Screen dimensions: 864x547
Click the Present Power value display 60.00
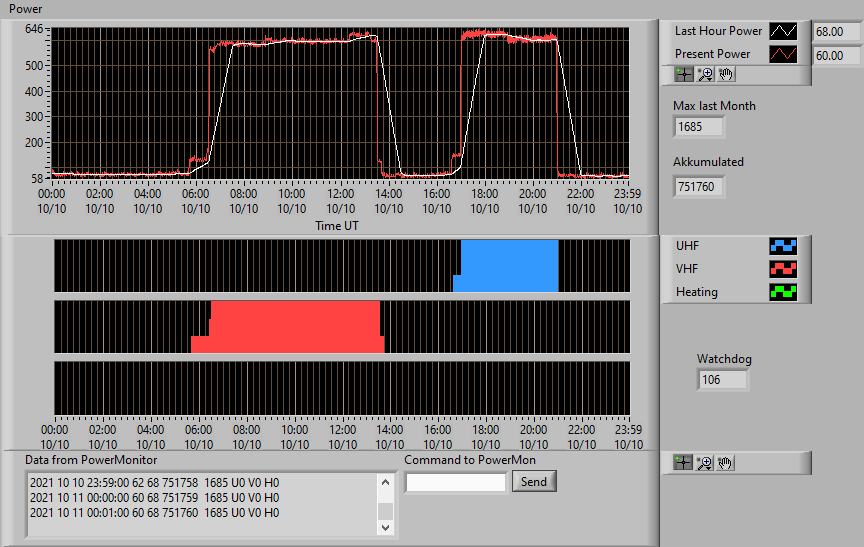click(836, 56)
